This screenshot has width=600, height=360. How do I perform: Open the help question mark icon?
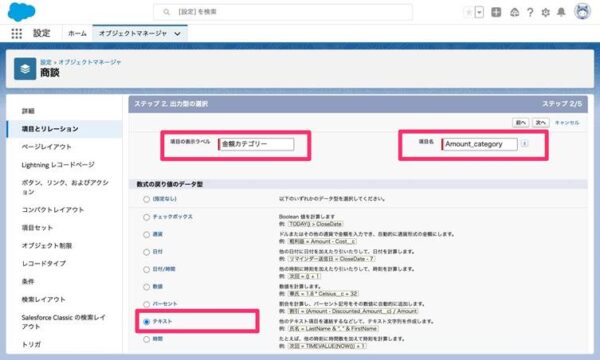[x=530, y=13]
